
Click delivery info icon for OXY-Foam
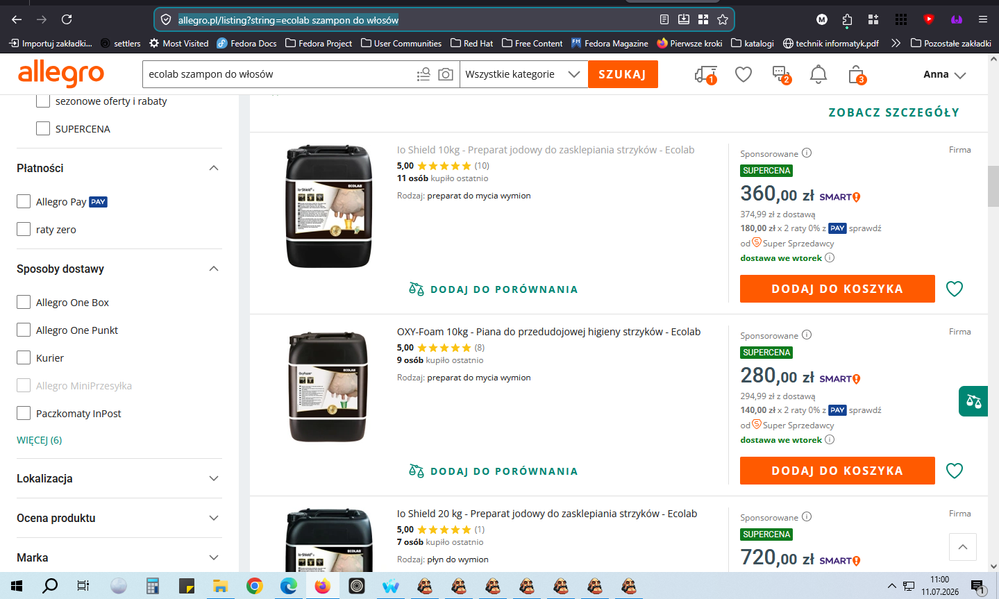(830, 439)
